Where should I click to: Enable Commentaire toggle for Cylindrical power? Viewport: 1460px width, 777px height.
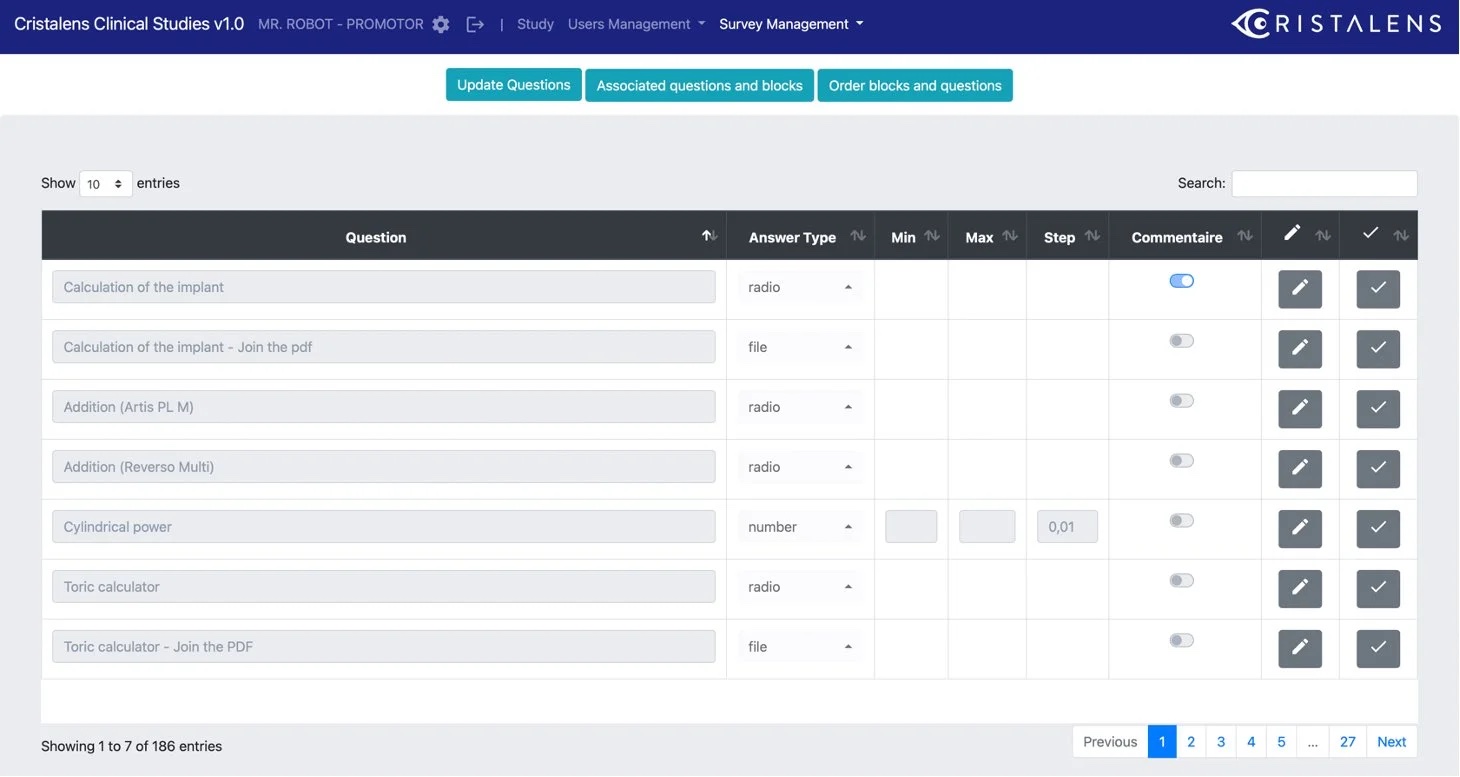coord(1181,521)
